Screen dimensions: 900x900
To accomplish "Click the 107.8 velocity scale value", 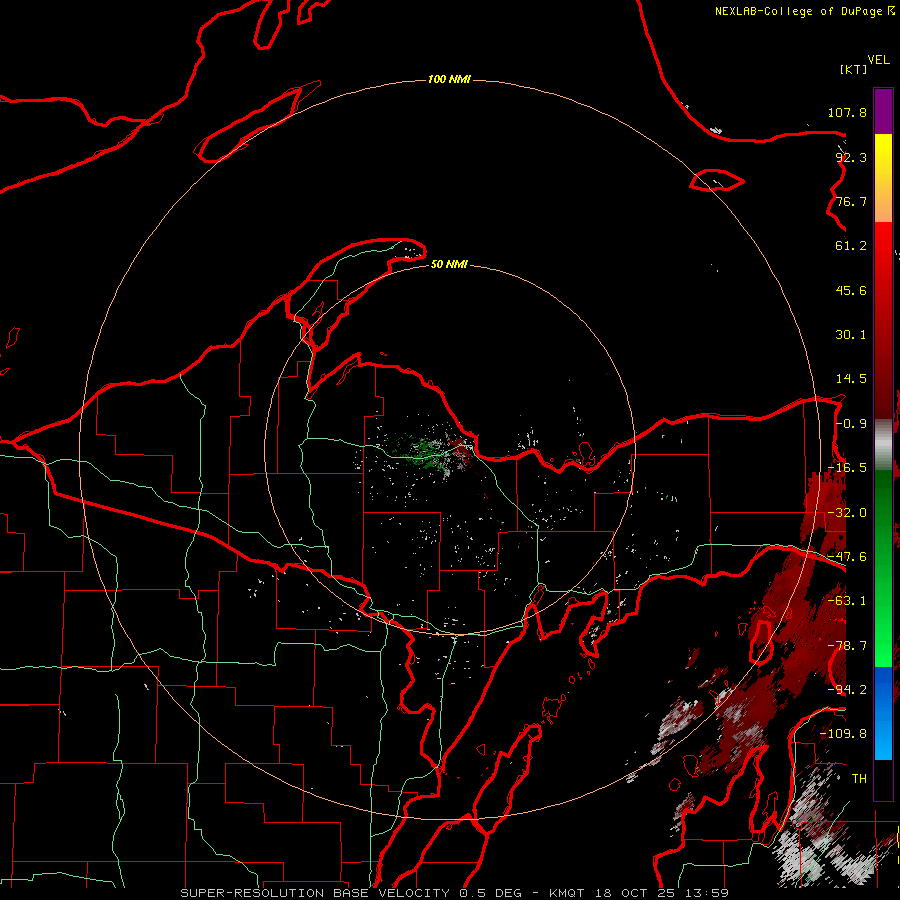I will coord(847,112).
